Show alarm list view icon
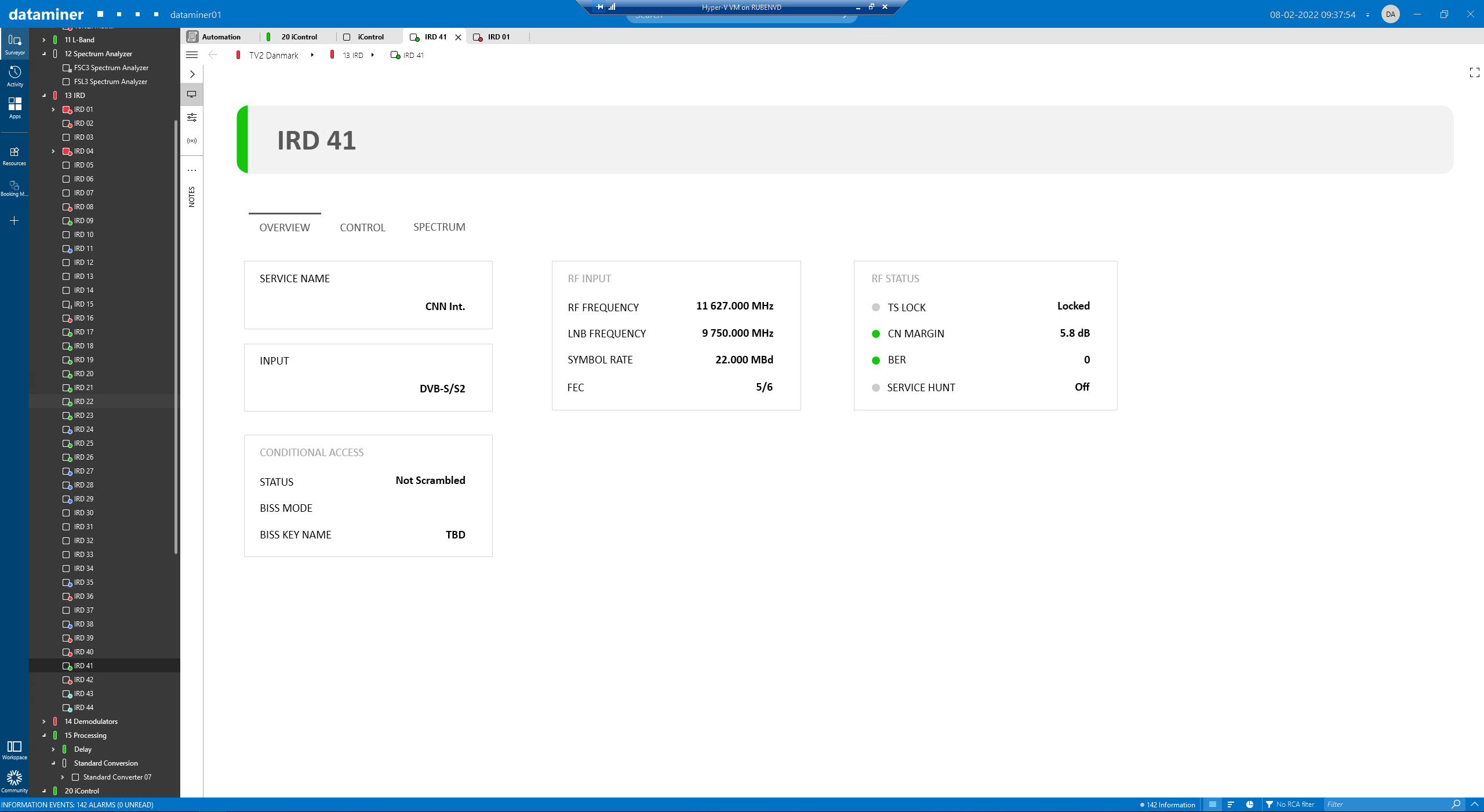This screenshot has width=1484, height=812. pyautogui.click(x=1213, y=804)
